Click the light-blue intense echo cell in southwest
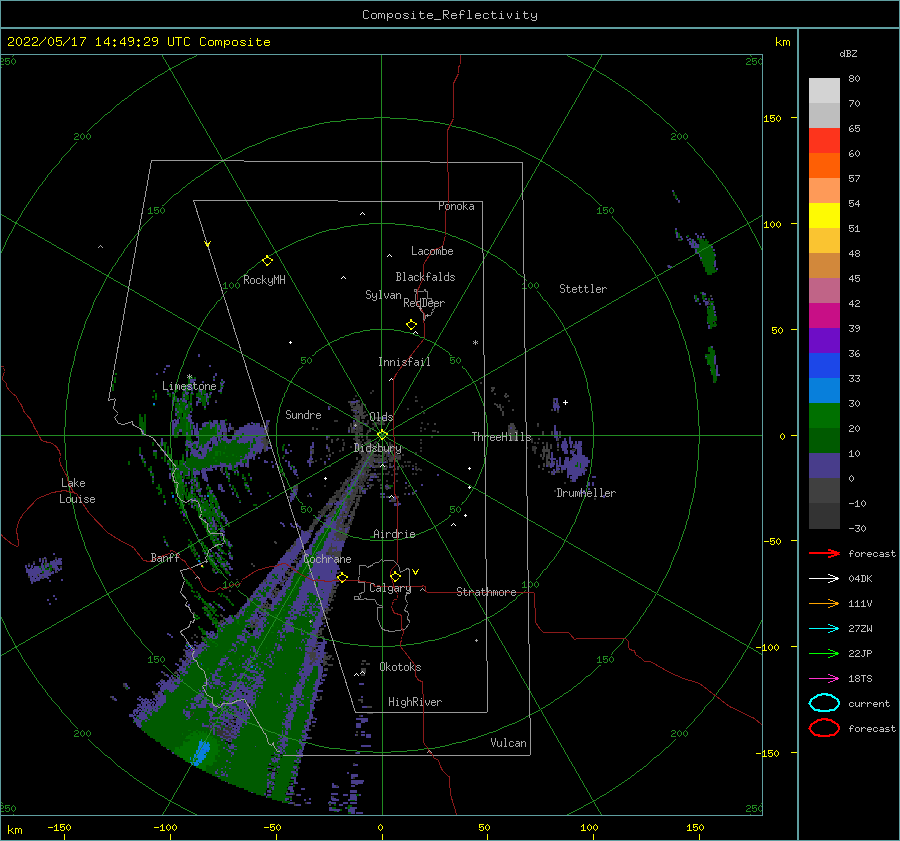900x841 pixels. pos(201,752)
